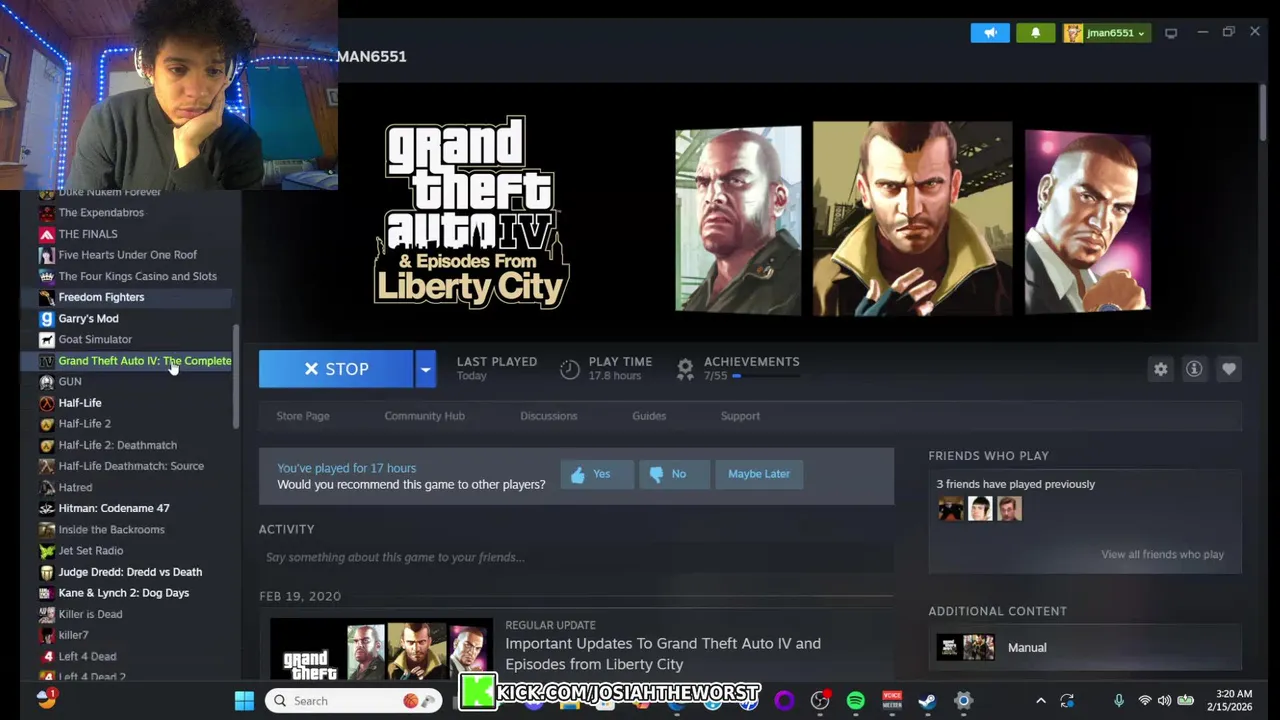Open the Important Updates news headline
The height and width of the screenshot is (720, 1280).
click(x=663, y=654)
